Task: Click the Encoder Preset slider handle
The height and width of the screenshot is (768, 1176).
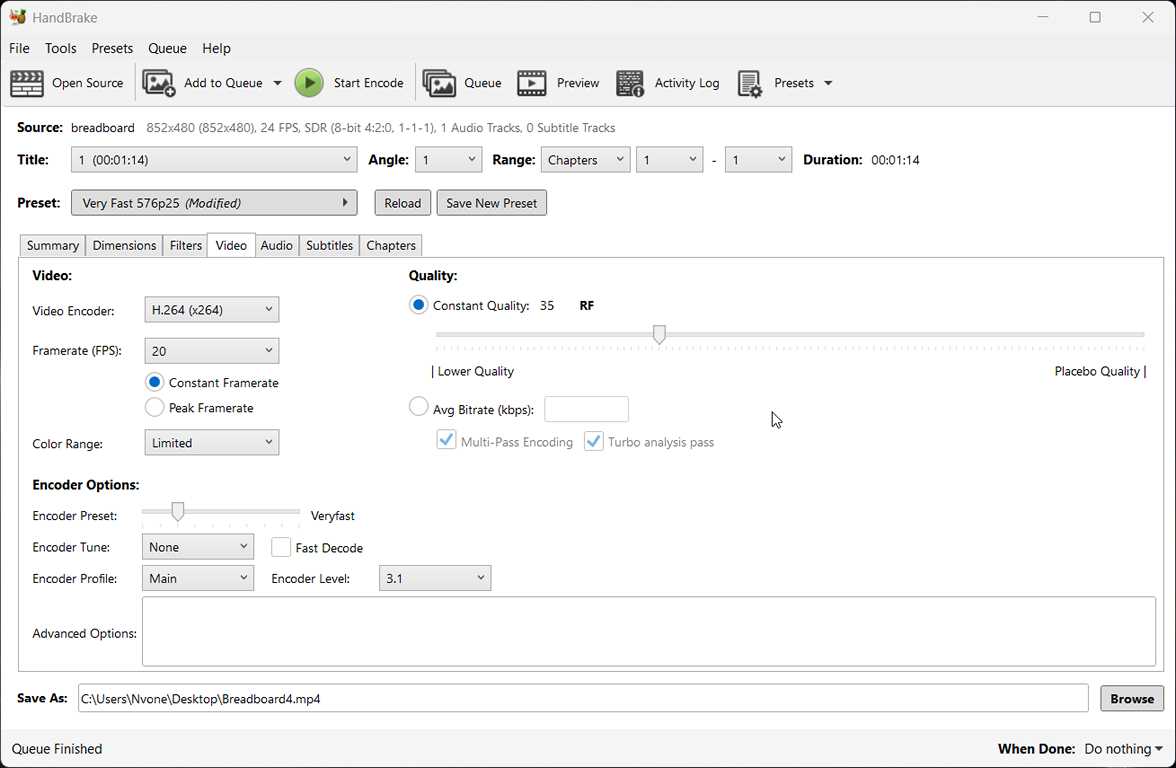Action: 178,512
